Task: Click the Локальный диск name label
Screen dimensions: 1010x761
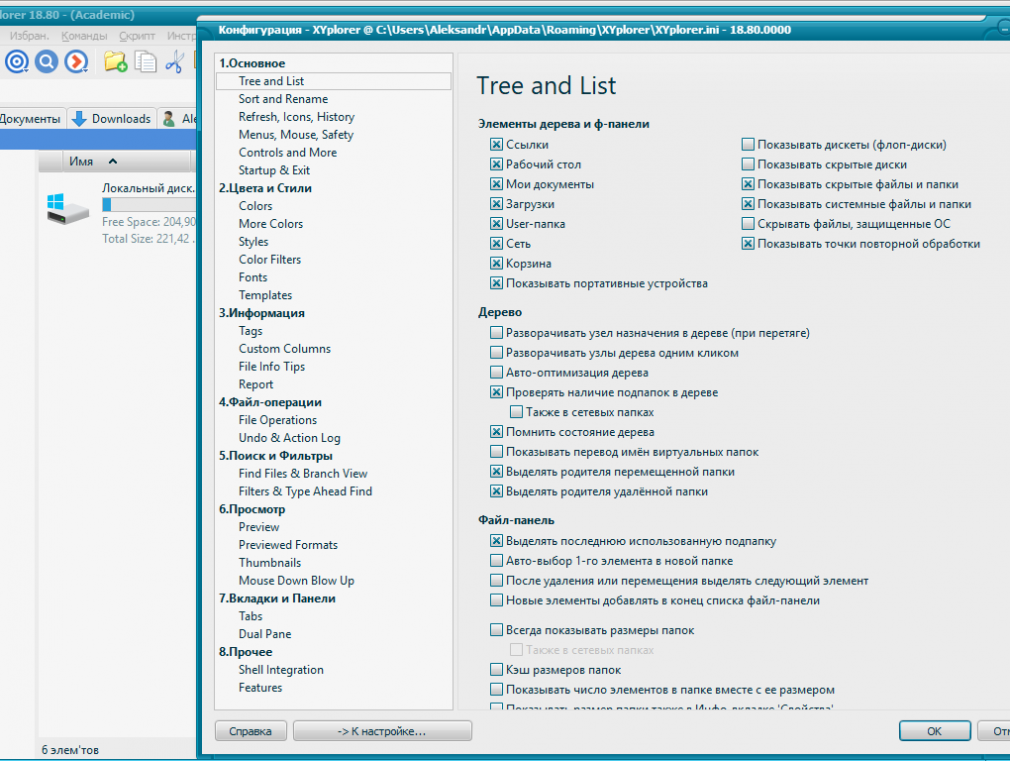Action: 148,188
